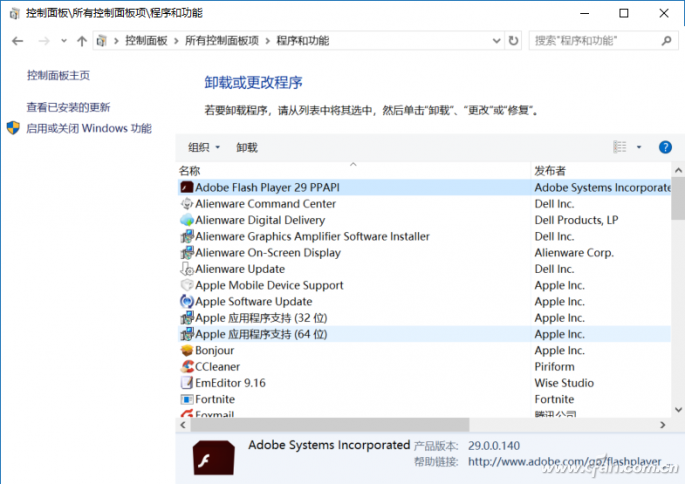The width and height of the screenshot is (685, 484).
Task: Click the Apple 应用程序支持 (32 位) icon
Action: pyautogui.click(x=187, y=318)
